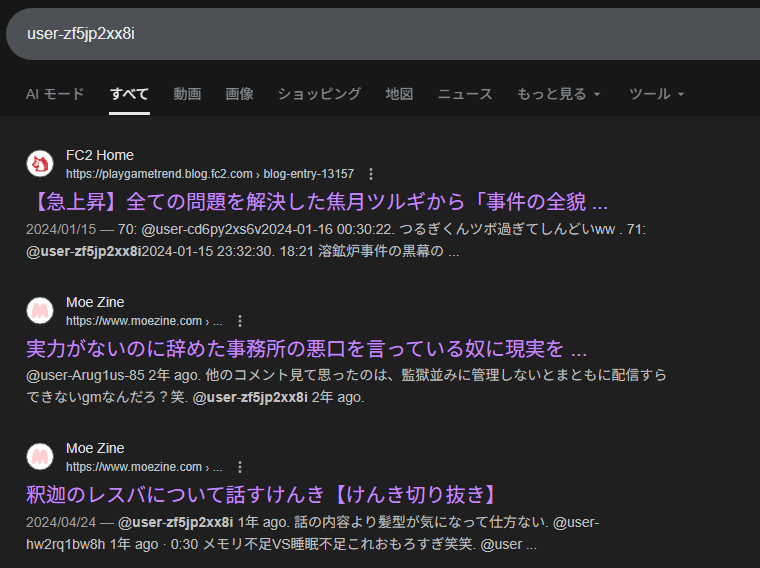Switch to the 動画 tab
The width and height of the screenshot is (760, 568).
click(187, 94)
